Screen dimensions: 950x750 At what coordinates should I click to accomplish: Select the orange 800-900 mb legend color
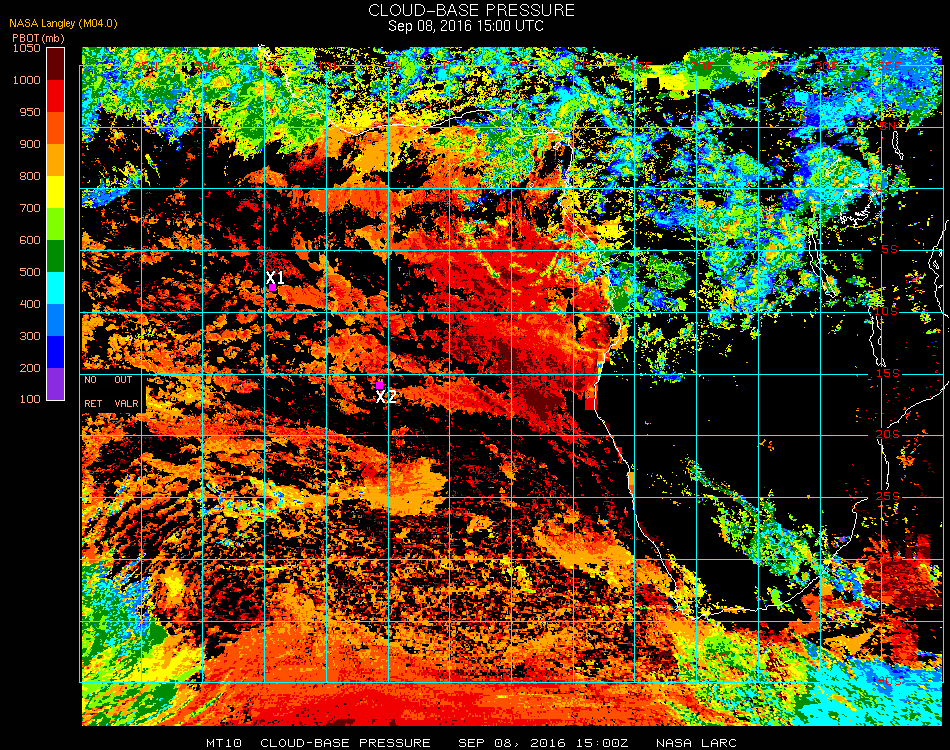pos(55,160)
